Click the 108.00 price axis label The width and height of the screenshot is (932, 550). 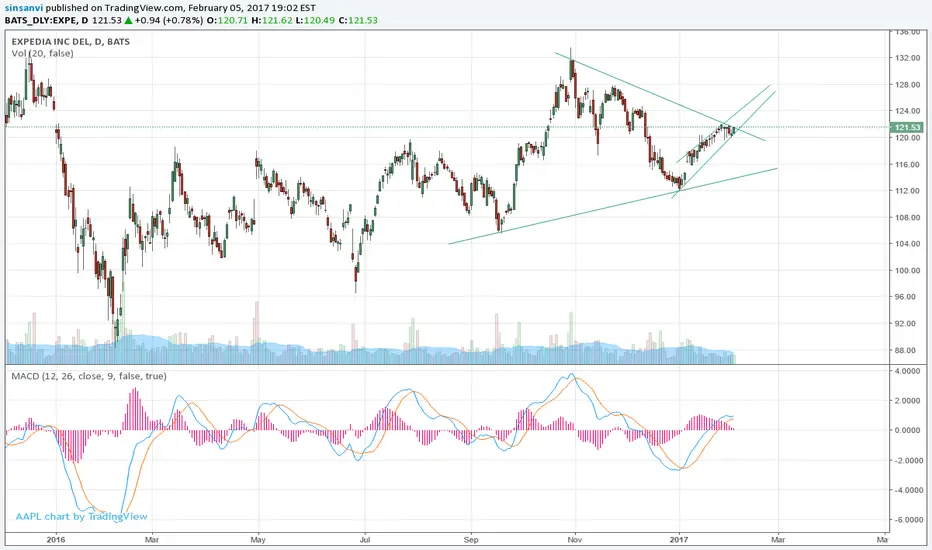coord(907,218)
